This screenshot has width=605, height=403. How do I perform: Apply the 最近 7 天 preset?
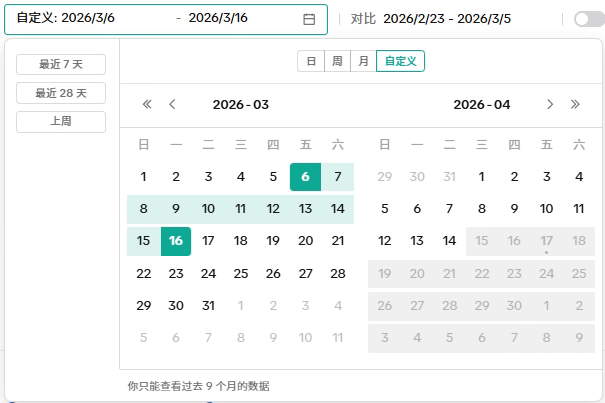tap(61, 65)
